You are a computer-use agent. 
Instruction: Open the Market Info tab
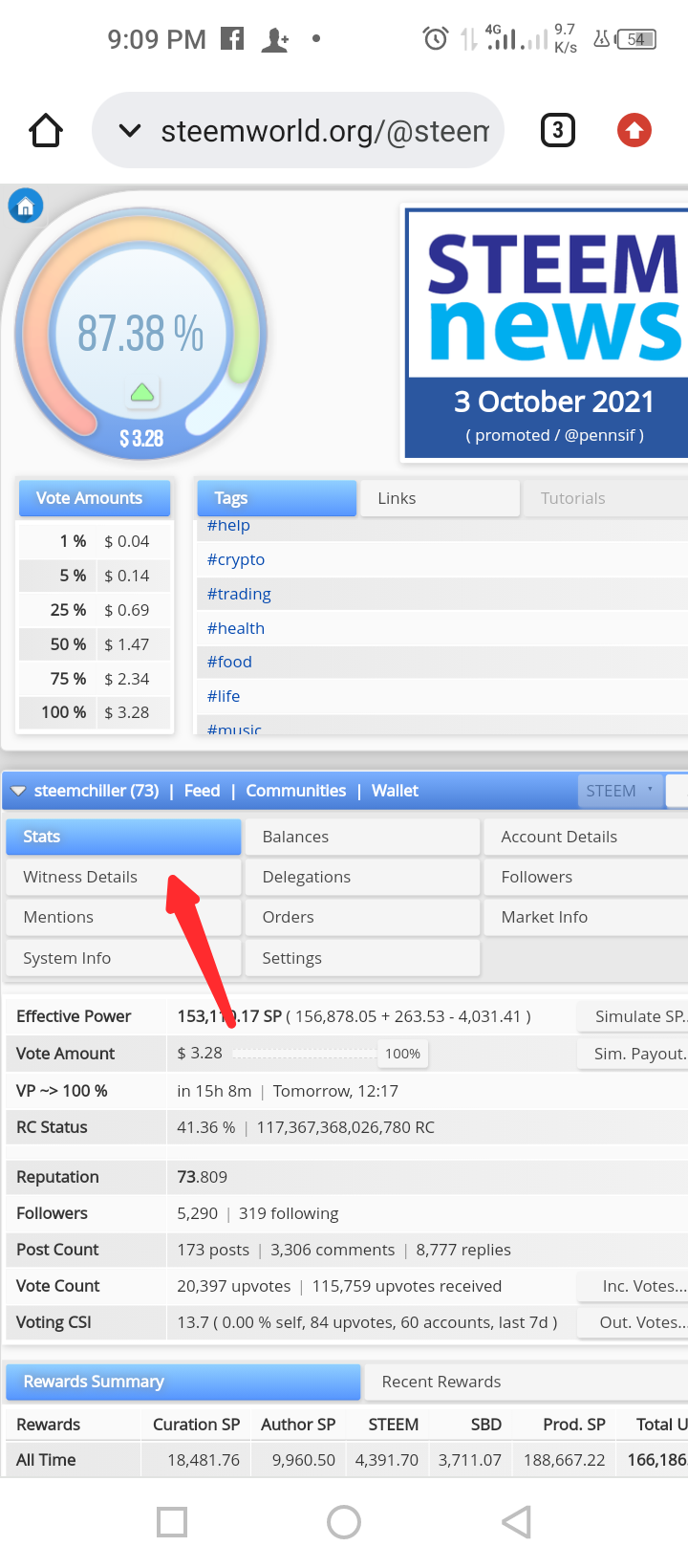tap(587, 917)
